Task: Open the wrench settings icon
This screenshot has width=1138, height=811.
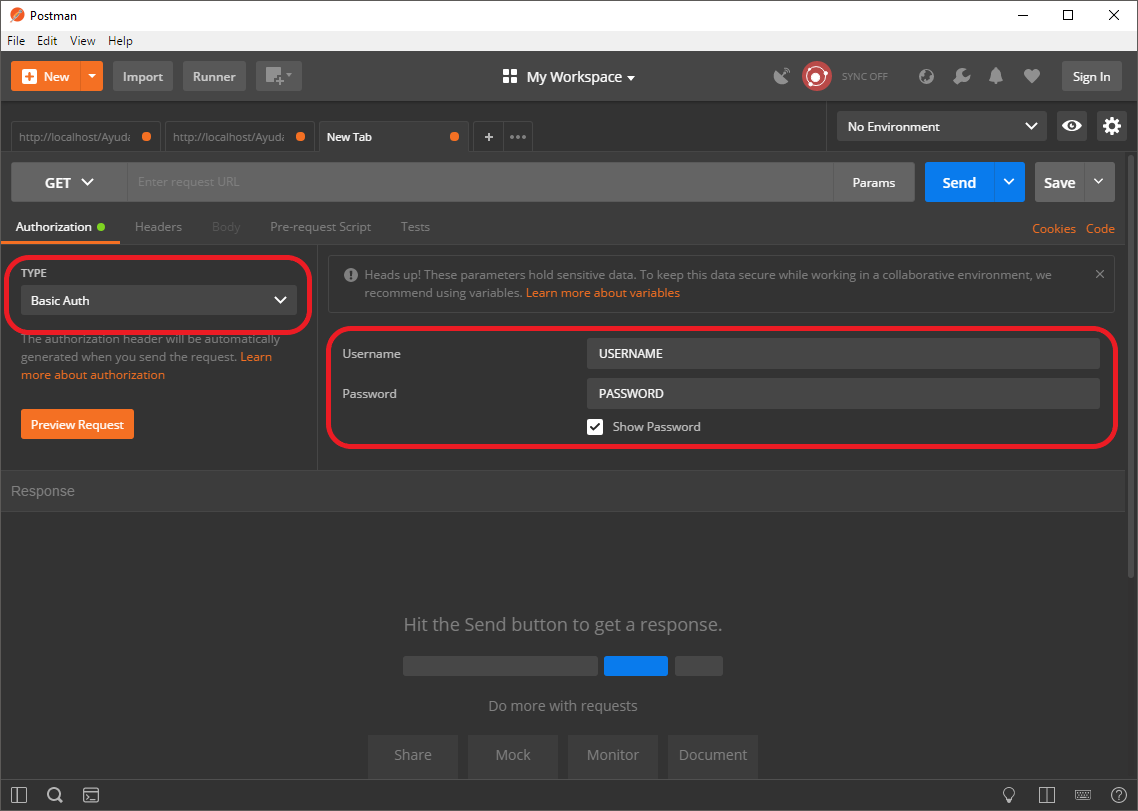Action: (962, 76)
